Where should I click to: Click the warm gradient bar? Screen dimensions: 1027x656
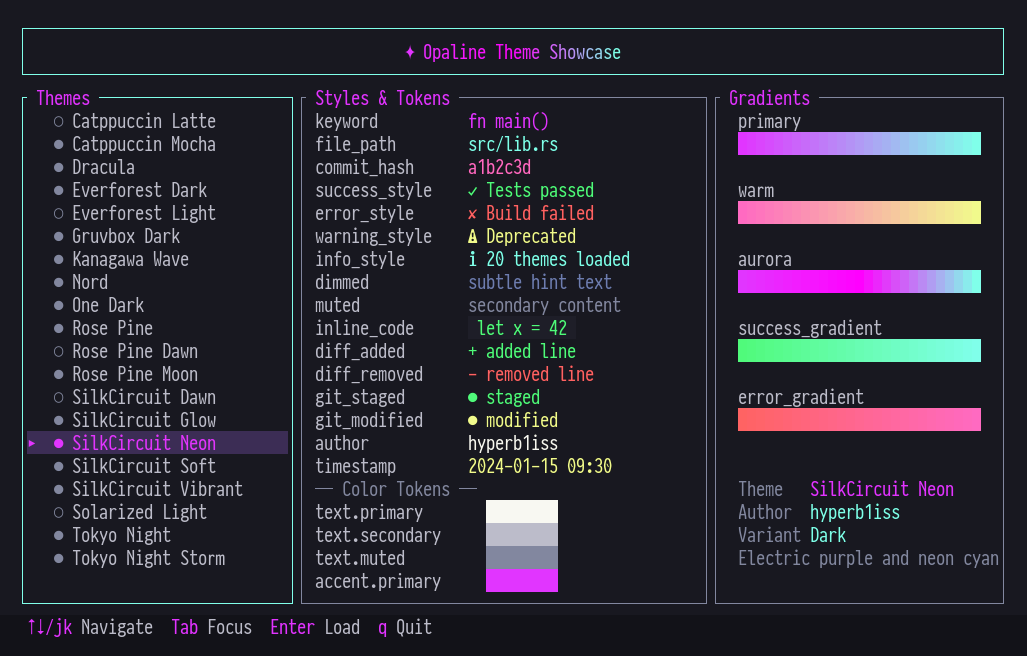[x=859, y=212]
